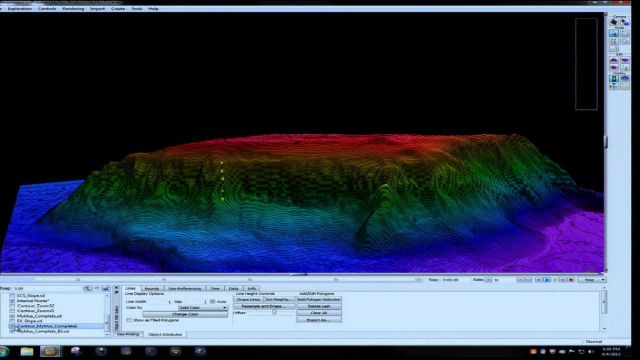This screenshot has height=360, width=640.
Task: Click the Resample and Drape button
Action: click(x=264, y=306)
